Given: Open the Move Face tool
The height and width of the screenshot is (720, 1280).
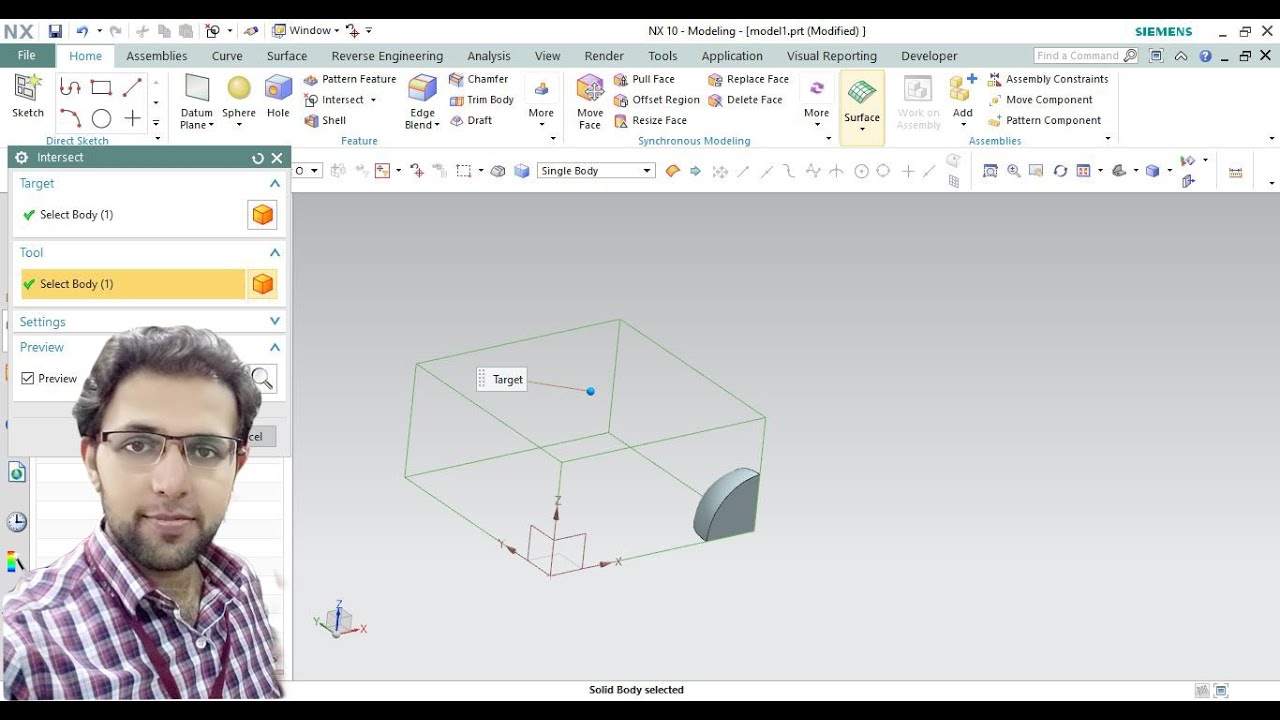Looking at the screenshot, I should click(590, 101).
